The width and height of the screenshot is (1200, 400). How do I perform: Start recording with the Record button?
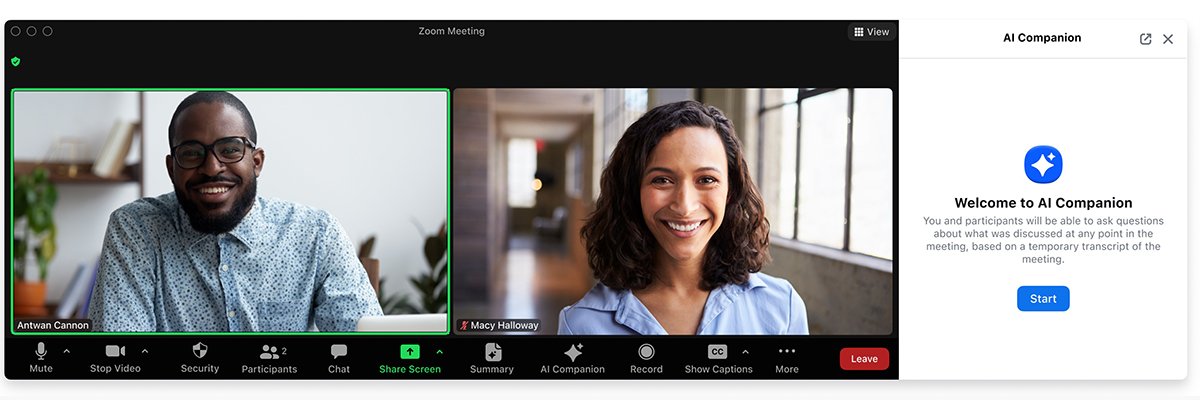(x=646, y=357)
